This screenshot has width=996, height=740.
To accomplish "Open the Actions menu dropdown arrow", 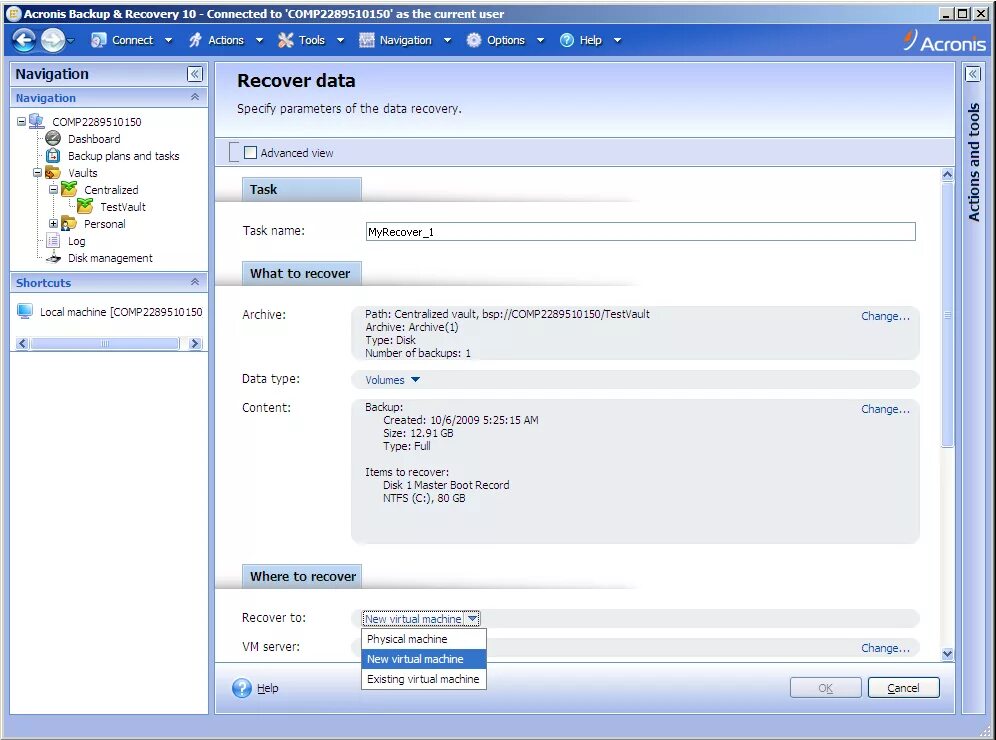I will [259, 40].
